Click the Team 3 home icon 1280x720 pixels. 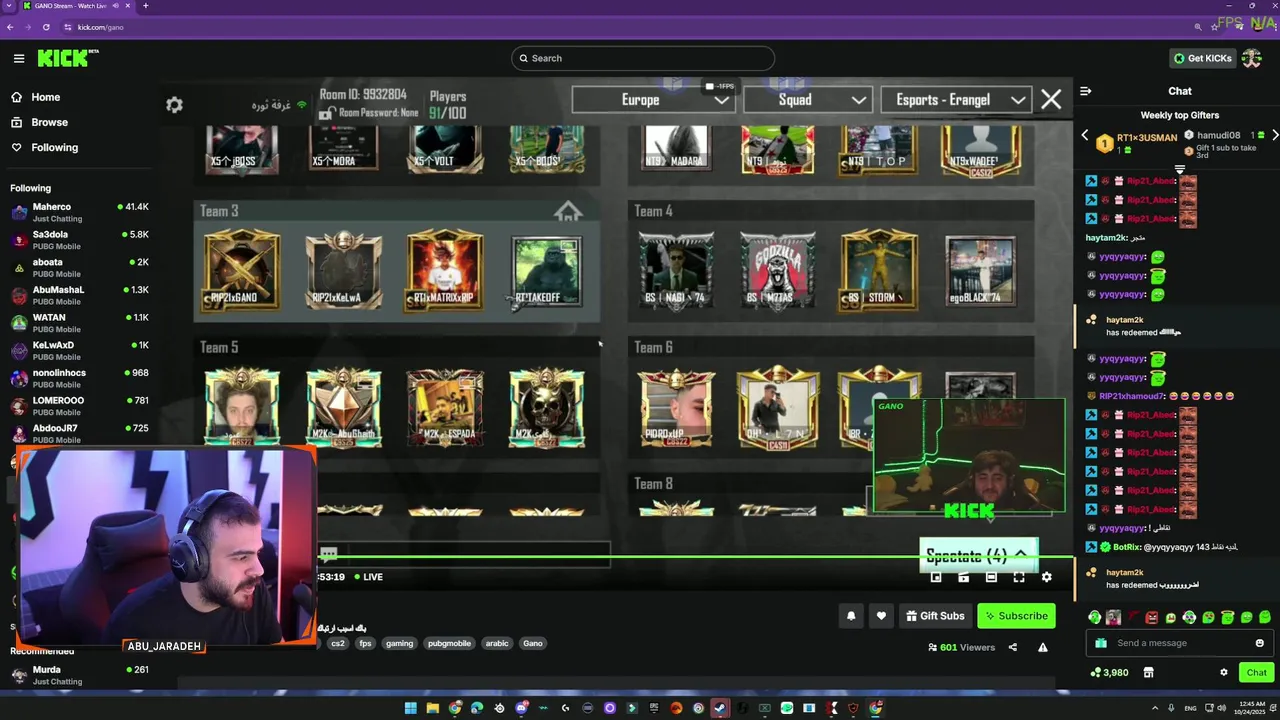[568, 211]
